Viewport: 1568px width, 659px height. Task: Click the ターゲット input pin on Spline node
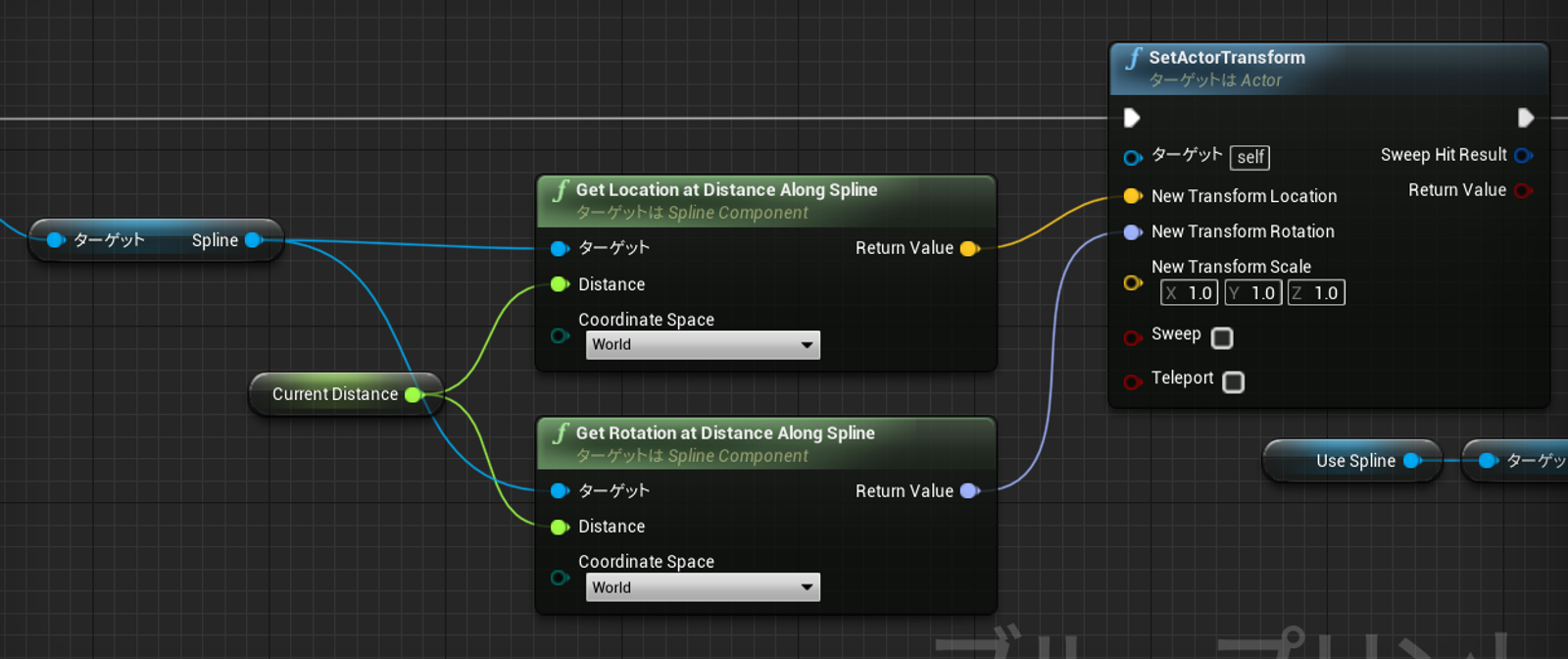[x=56, y=239]
